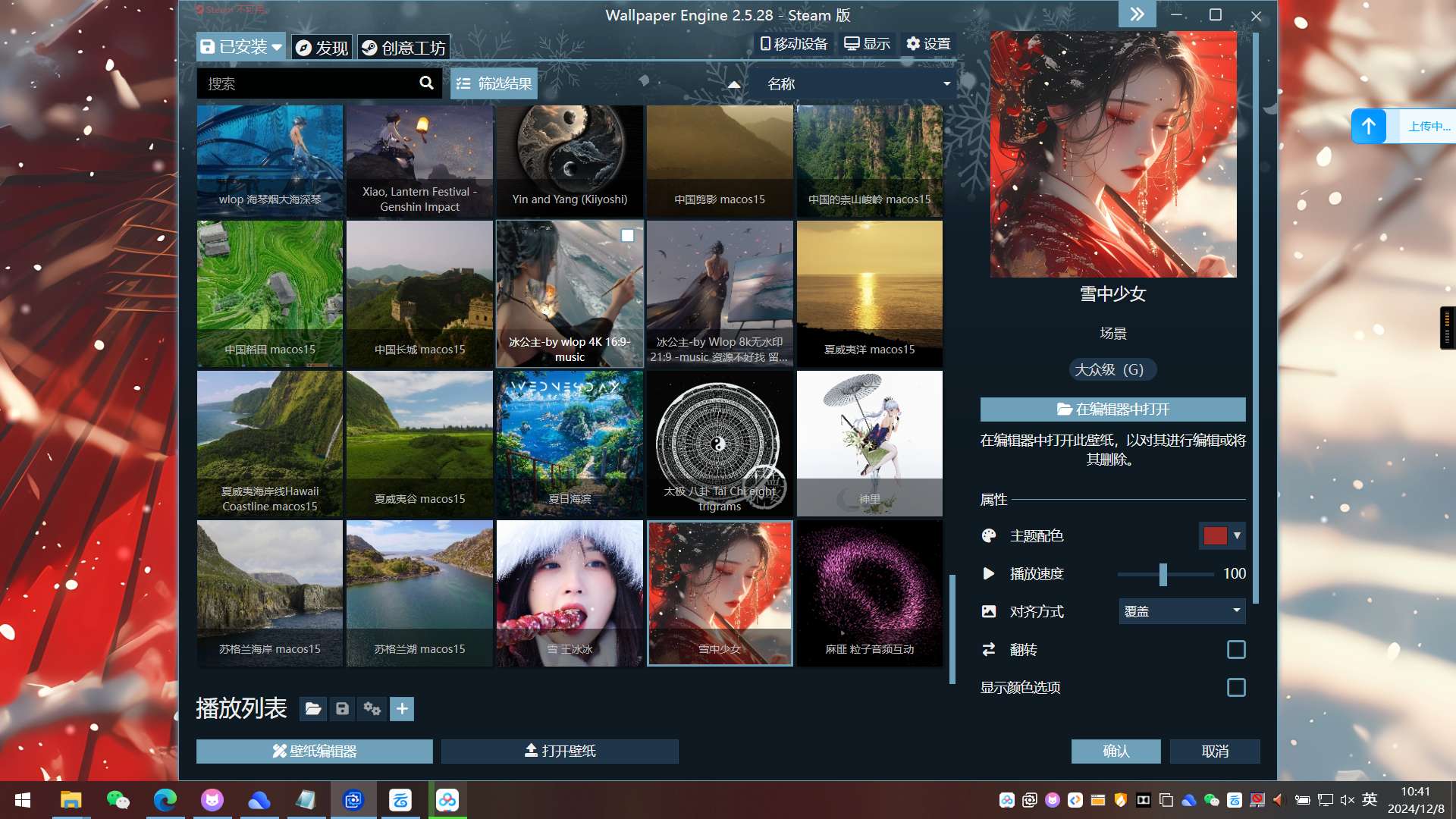The height and width of the screenshot is (819, 1456).
Task: Open Wallpaper Engine taskbar icon
Action: point(353,800)
